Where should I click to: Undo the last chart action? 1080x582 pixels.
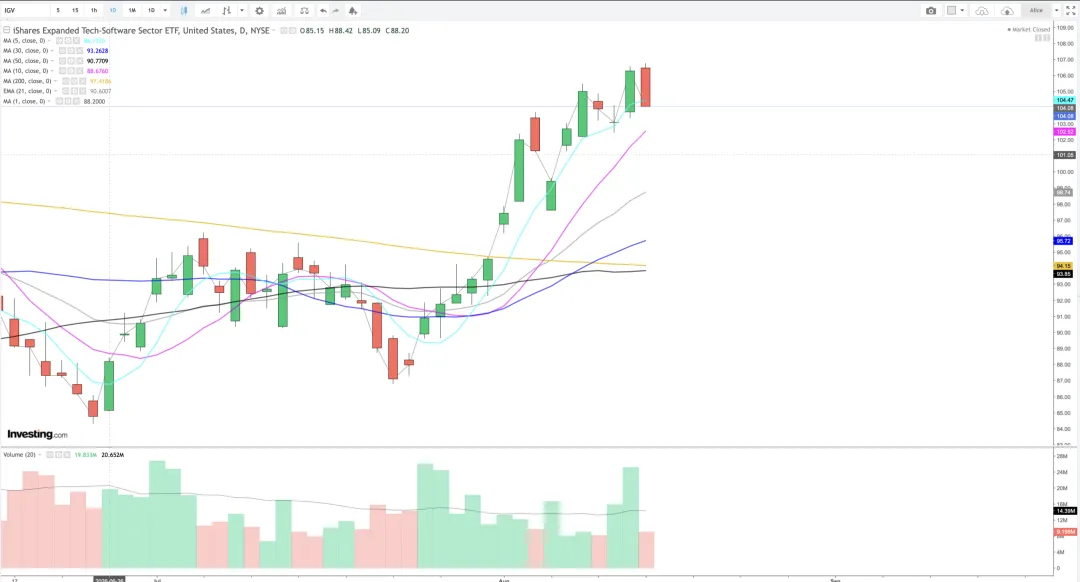[x=324, y=10]
